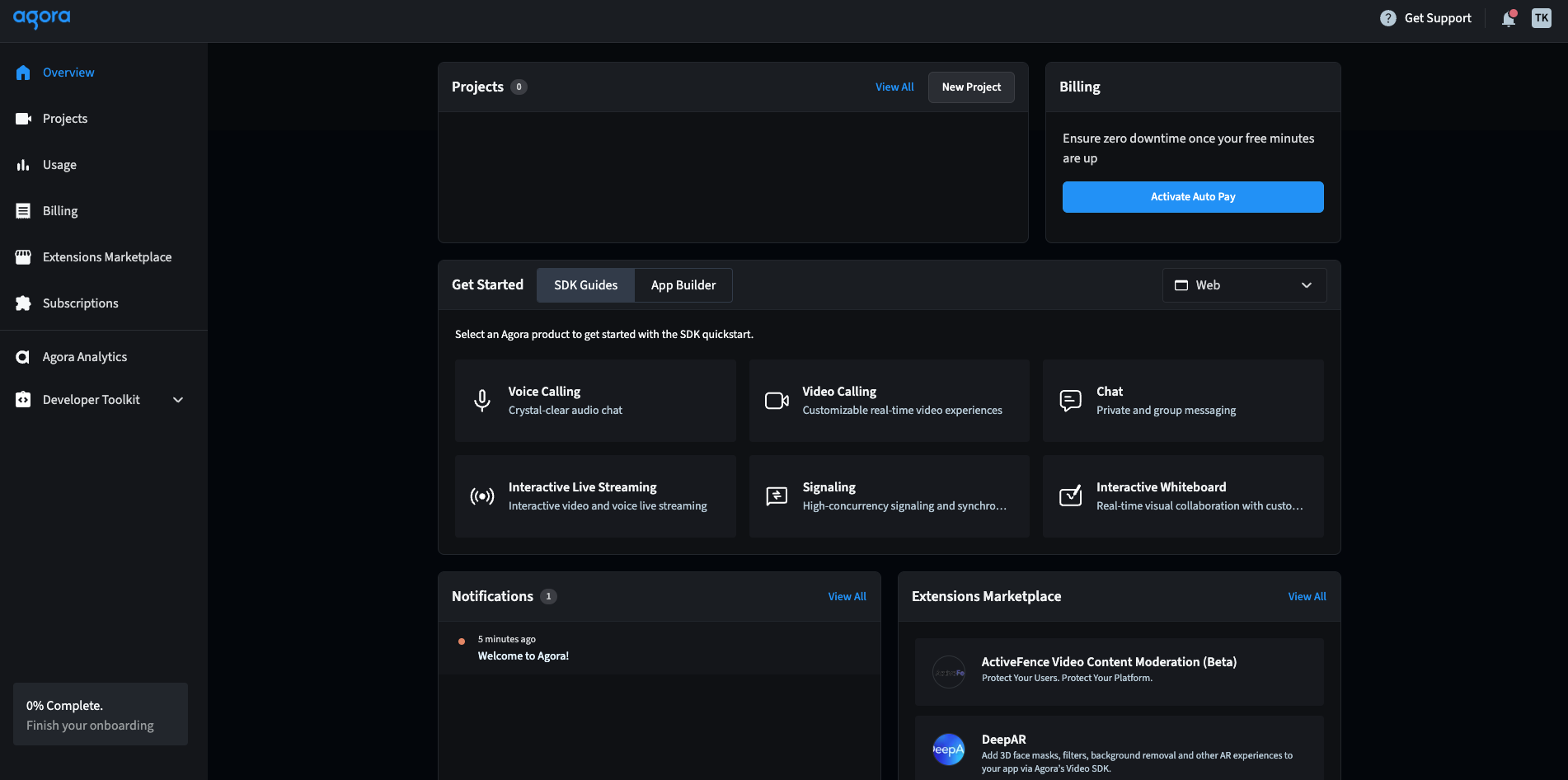
Task: Open the TK user avatar menu
Action: [1542, 18]
